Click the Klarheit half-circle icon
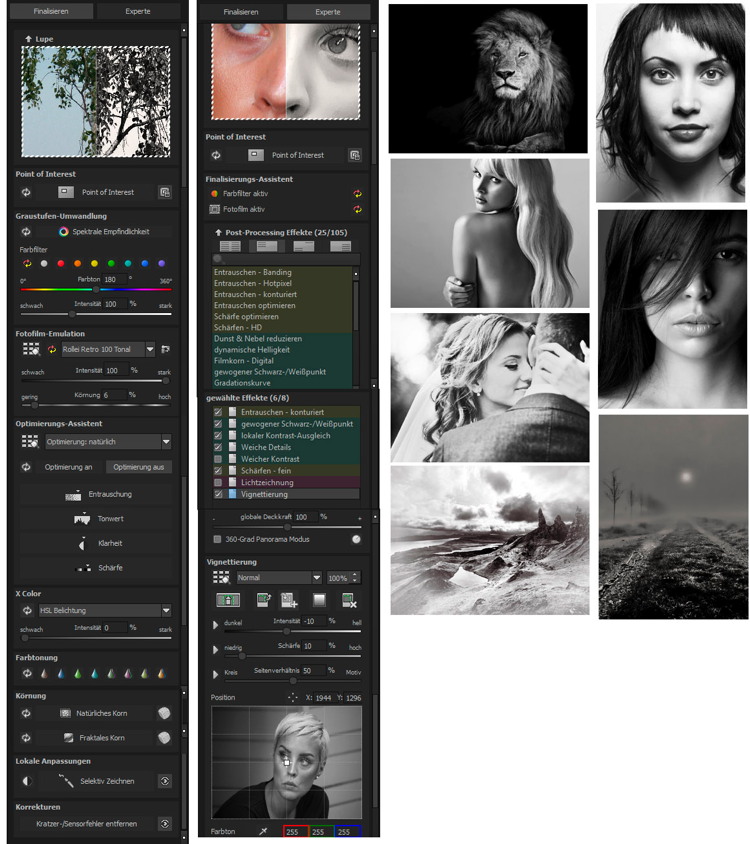Viewport: 750px width, 844px height. pyautogui.click(x=81, y=543)
